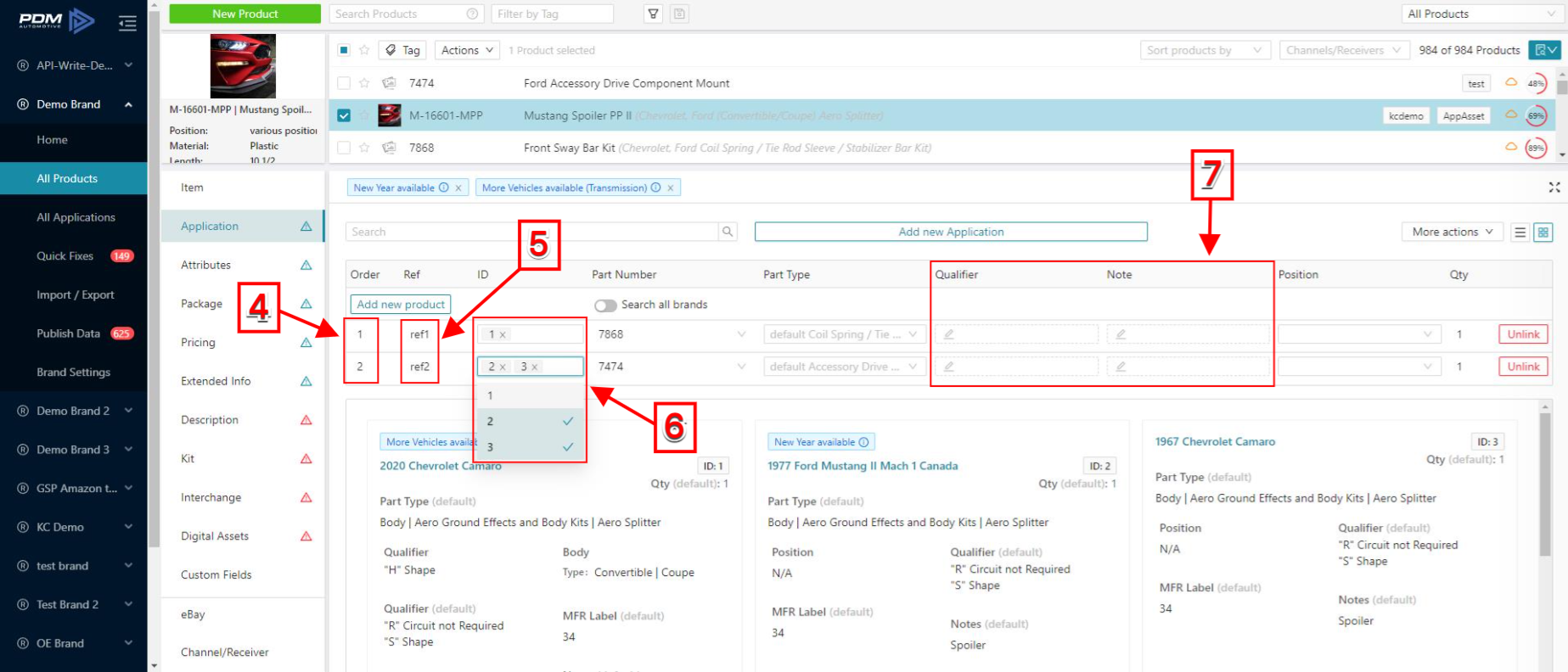This screenshot has height=672, width=1568.
Task: Click the info icon on New Year available tag
Action: click(x=443, y=188)
